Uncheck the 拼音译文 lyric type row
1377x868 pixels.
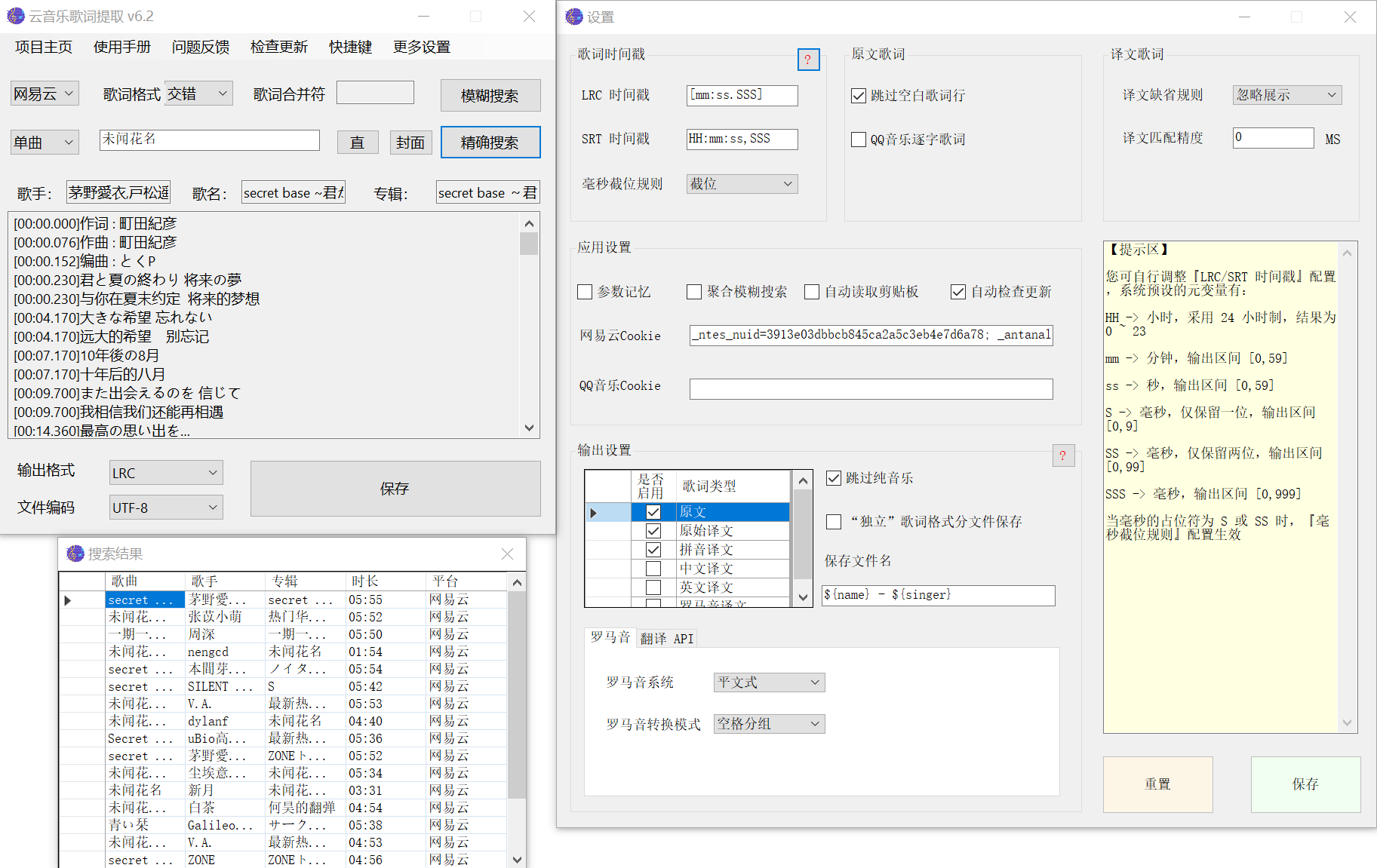[653, 550]
